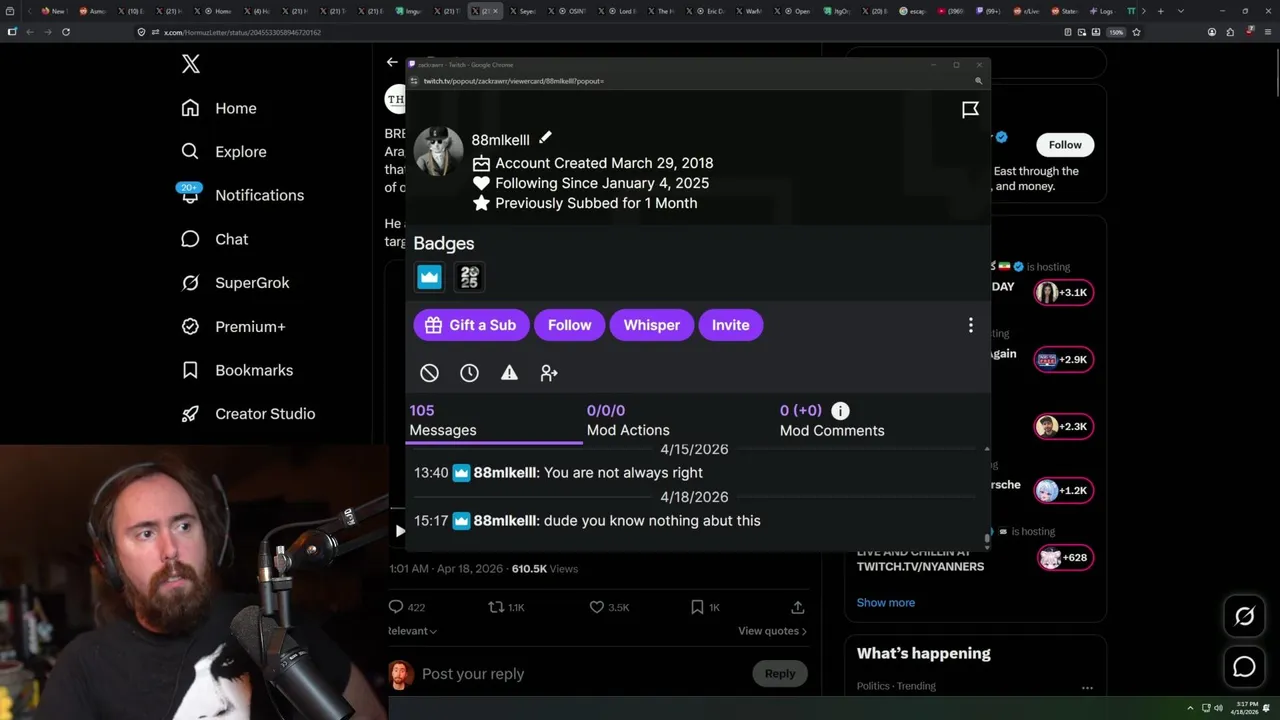The image size is (1280, 720).
Task: Click the View quotes link
Action: pos(772,631)
